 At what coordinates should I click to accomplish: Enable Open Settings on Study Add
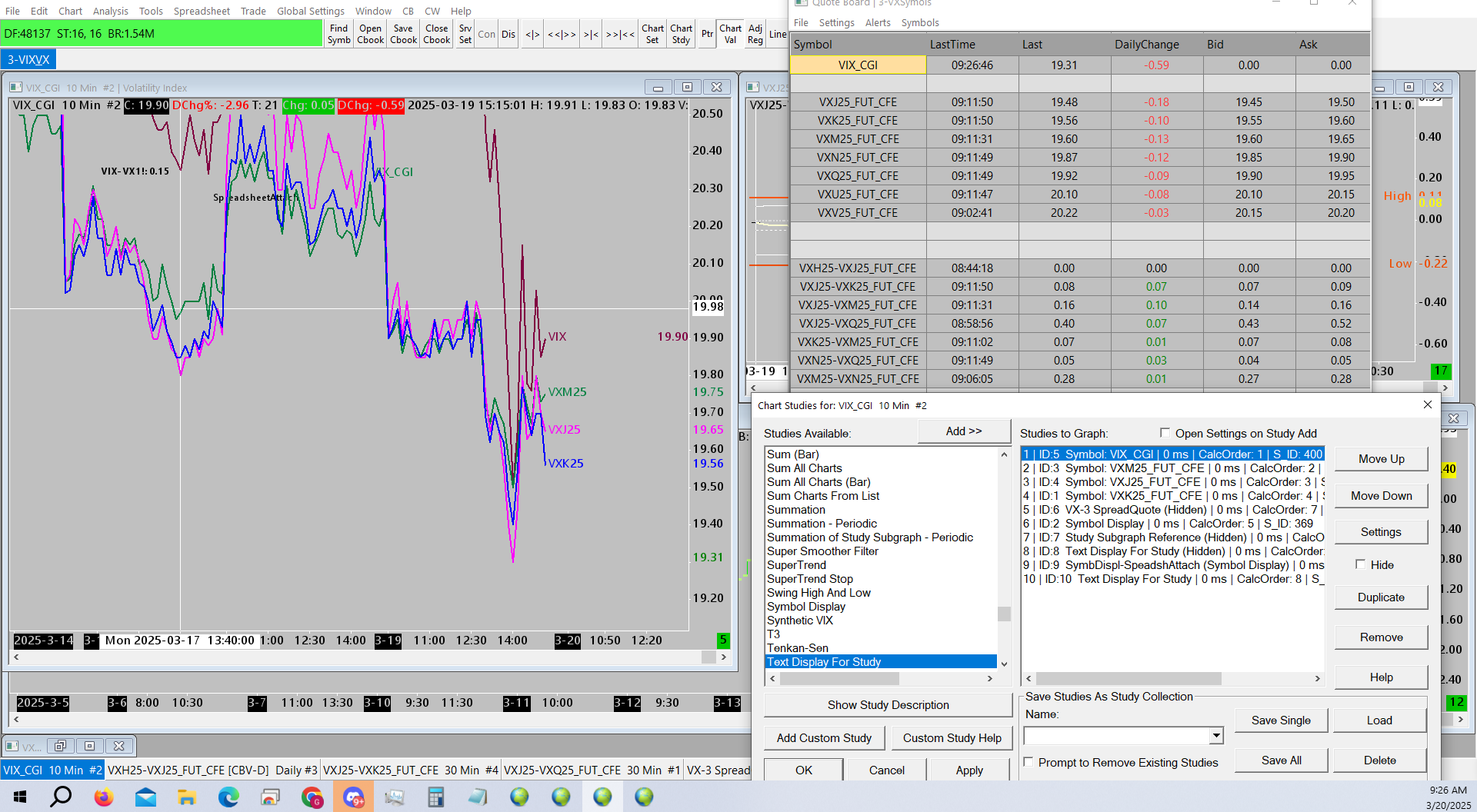click(x=1165, y=433)
